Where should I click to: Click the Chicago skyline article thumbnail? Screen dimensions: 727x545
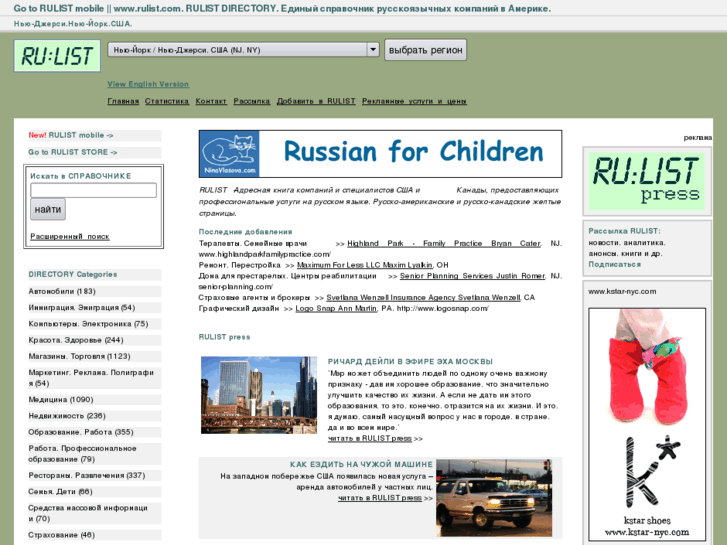pos(259,395)
